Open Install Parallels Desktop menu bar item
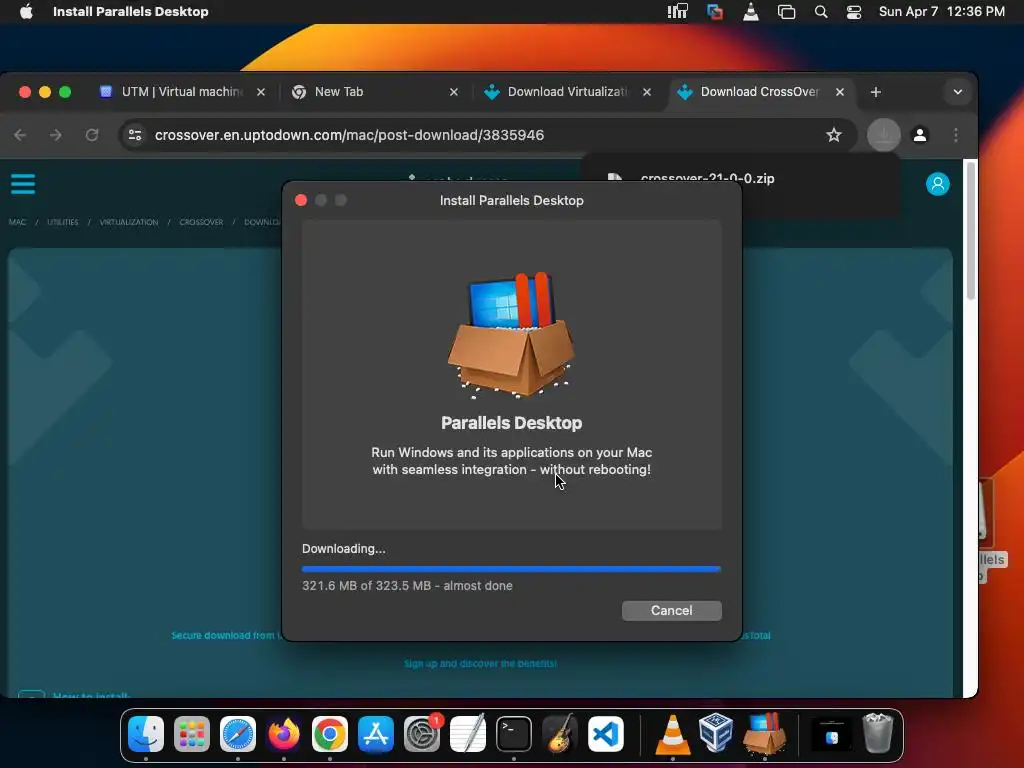The image size is (1024, 768). [x=131, y=12]
